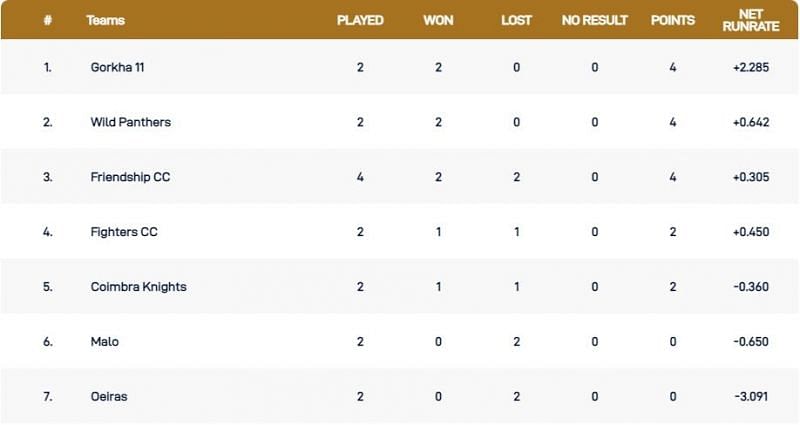800x425 pixels.
Task: Click Friendship CC played value 4
Action: pos(360,177)
